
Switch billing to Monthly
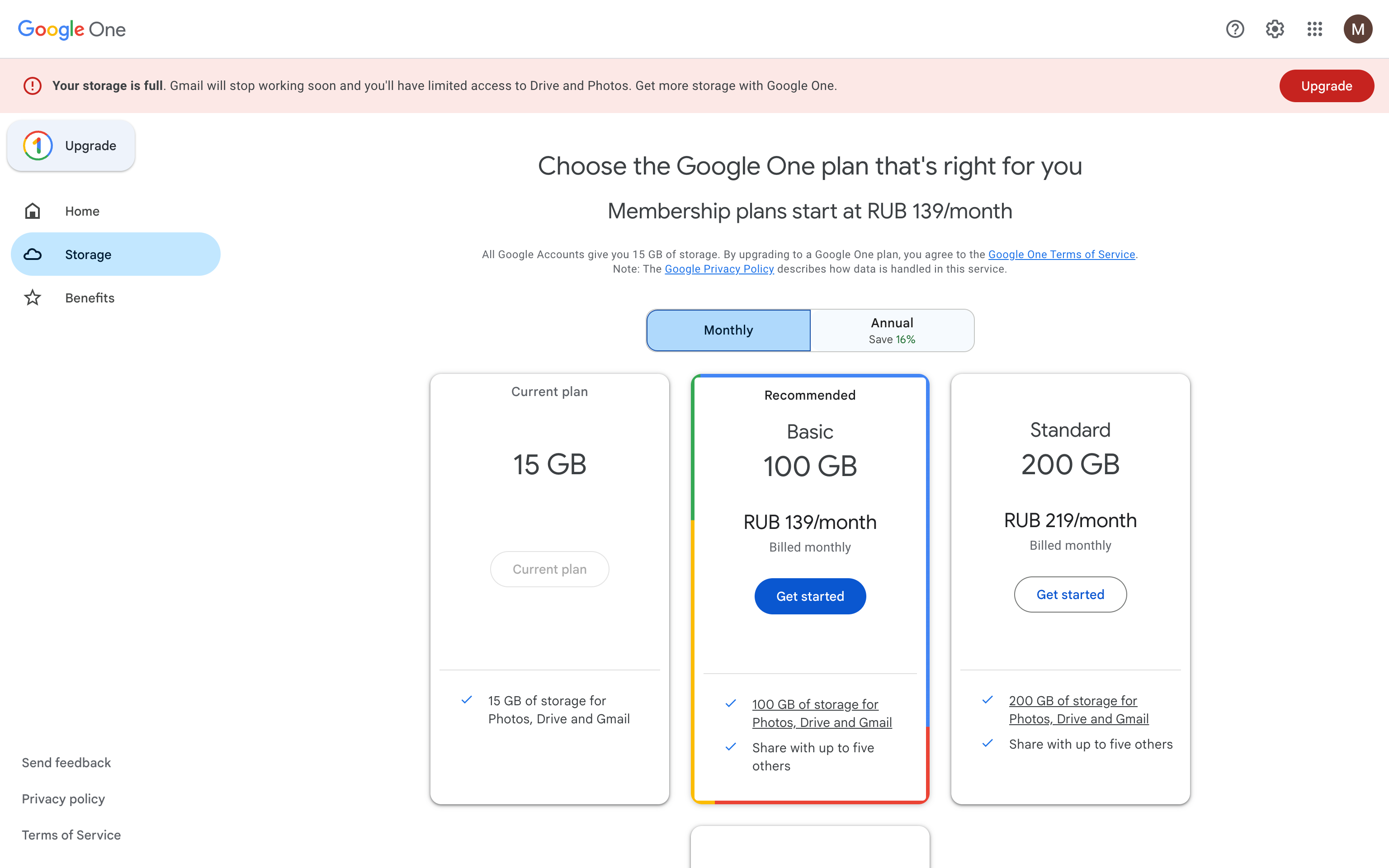coord(728,330)
